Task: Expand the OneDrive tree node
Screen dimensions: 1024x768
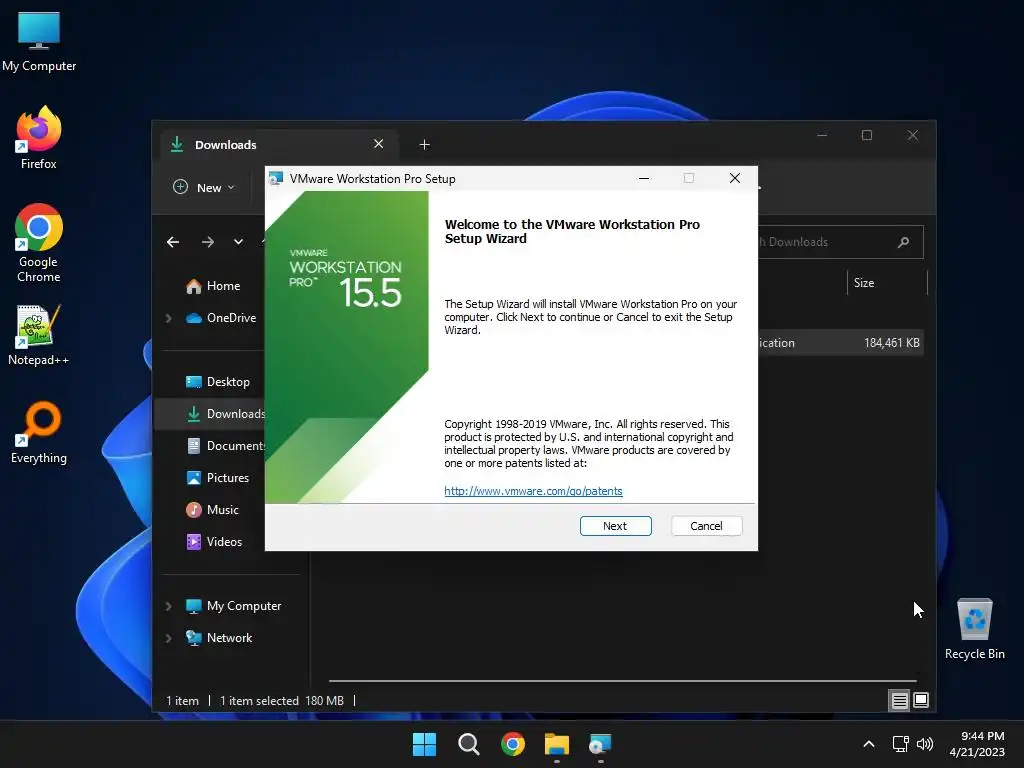Action: pos(168,318)
